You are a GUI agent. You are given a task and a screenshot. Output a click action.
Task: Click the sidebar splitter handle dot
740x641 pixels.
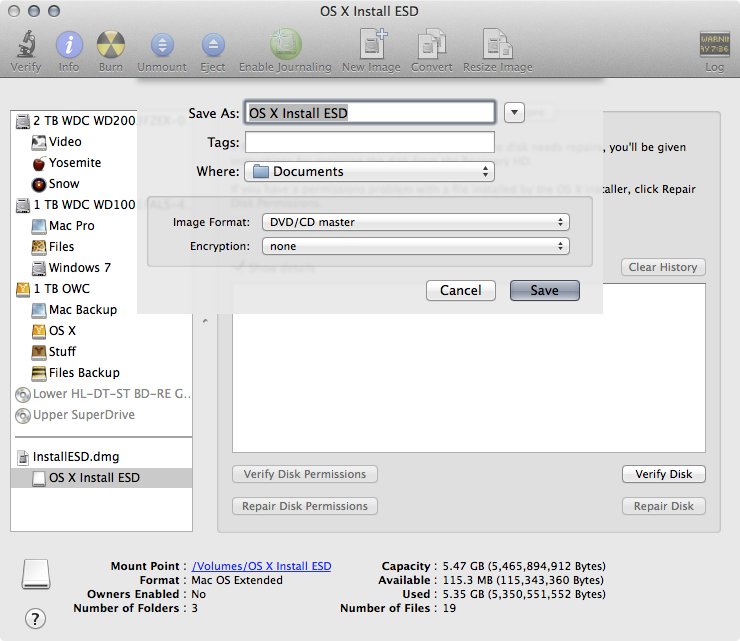205,321
